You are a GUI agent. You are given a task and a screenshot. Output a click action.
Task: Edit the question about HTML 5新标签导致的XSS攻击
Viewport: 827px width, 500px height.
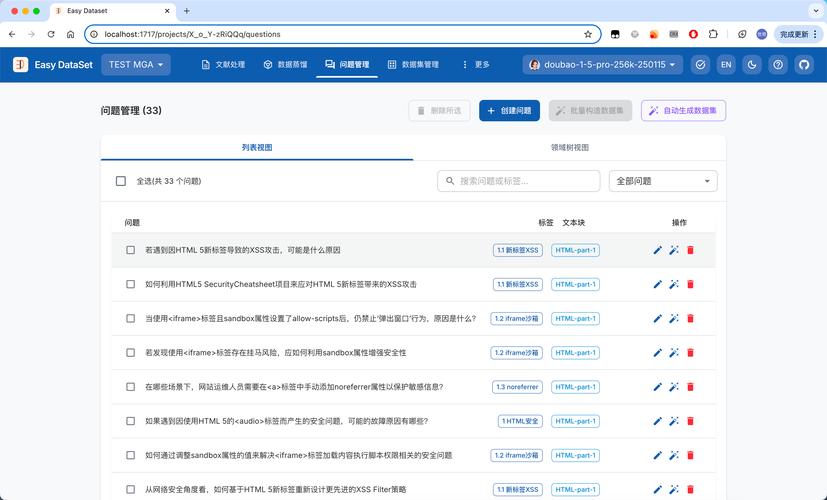point(657,250)
